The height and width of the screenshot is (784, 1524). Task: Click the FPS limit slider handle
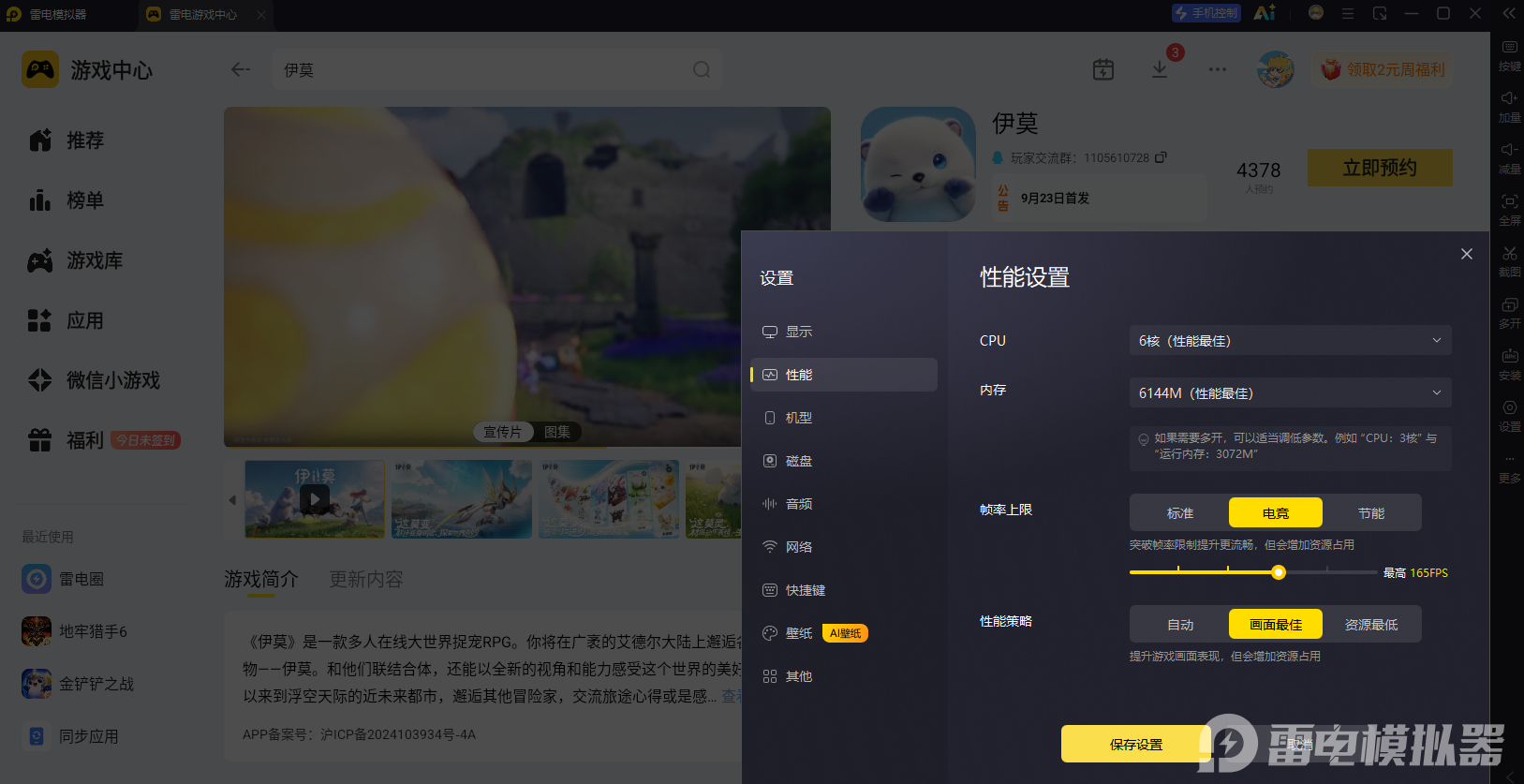click(1279, 572)
